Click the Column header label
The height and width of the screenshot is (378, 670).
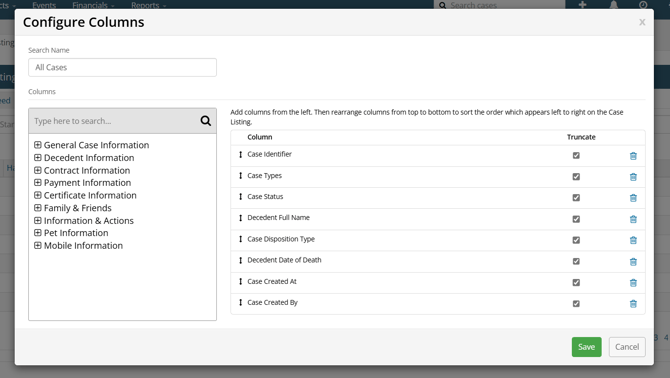pyautogui.click(x=260, y=137)
